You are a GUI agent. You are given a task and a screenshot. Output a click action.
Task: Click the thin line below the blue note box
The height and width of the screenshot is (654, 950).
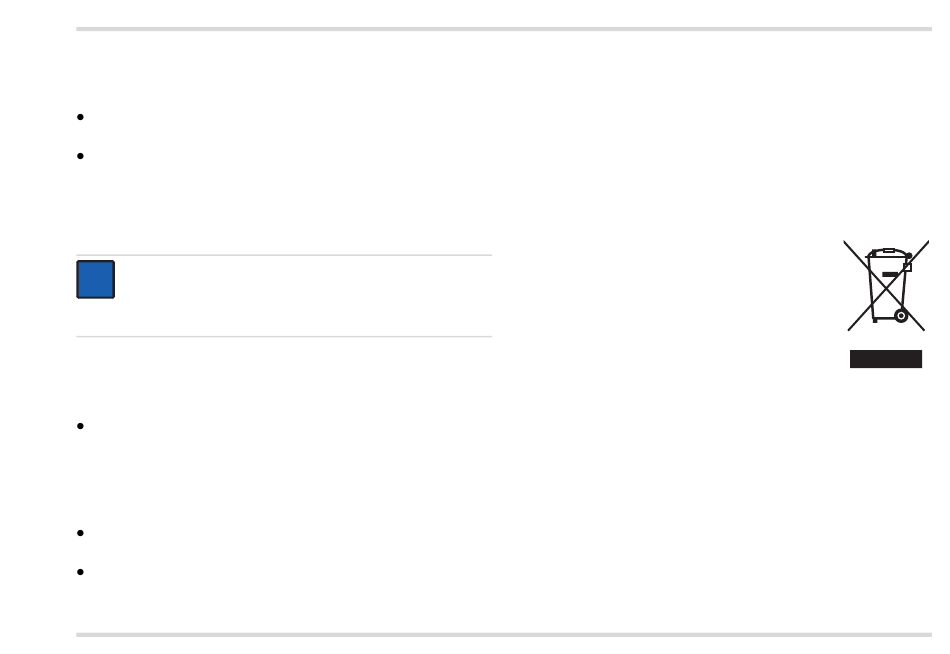(284, 336)
